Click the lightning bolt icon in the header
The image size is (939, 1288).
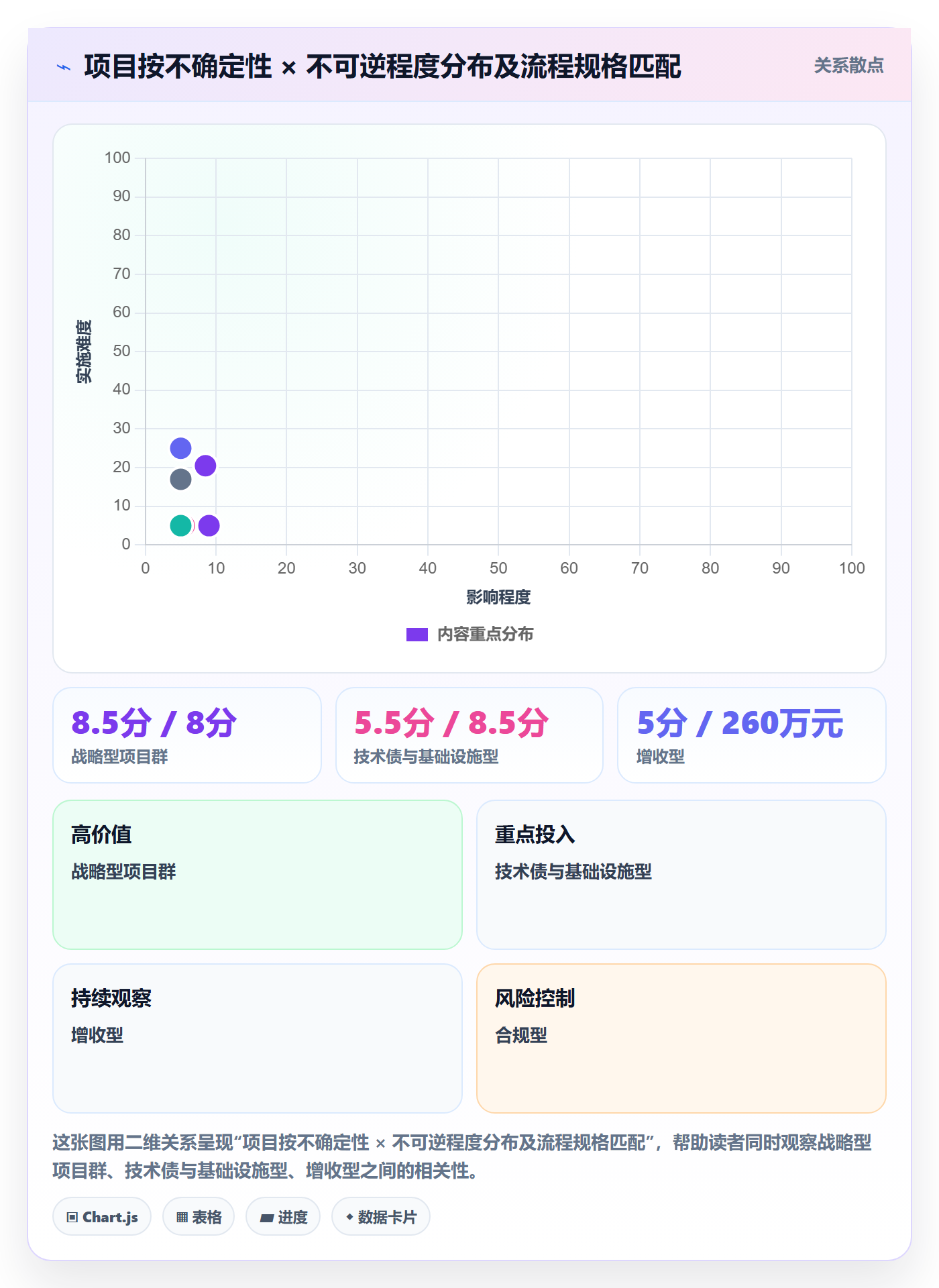point(64,67)
